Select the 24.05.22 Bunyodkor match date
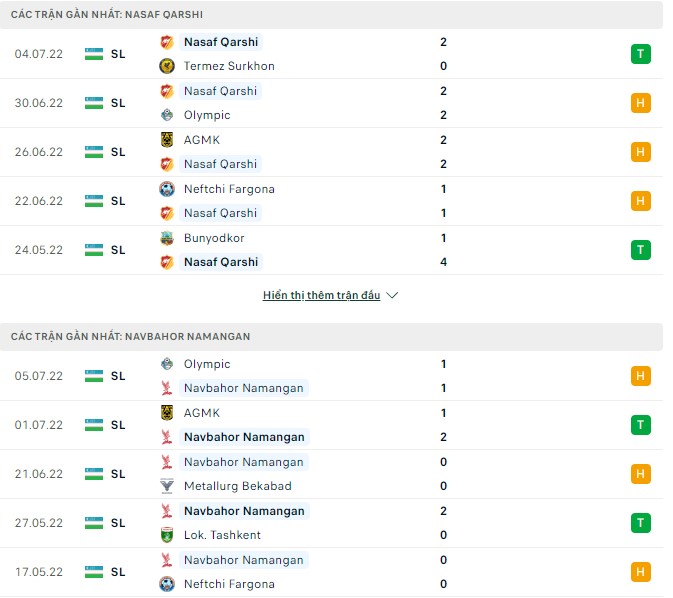673x598 pixels. tap(39, 250)
